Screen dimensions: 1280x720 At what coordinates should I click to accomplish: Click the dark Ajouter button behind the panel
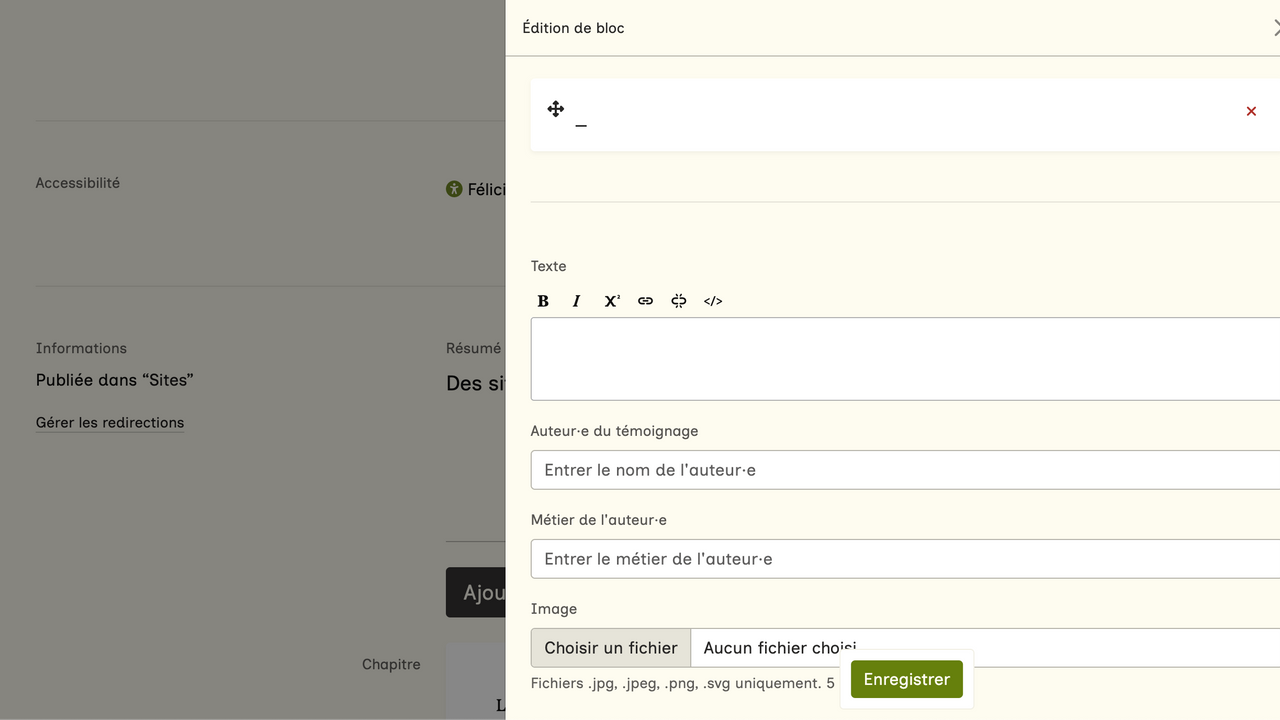pyautogui.click(x=476, y=592)
